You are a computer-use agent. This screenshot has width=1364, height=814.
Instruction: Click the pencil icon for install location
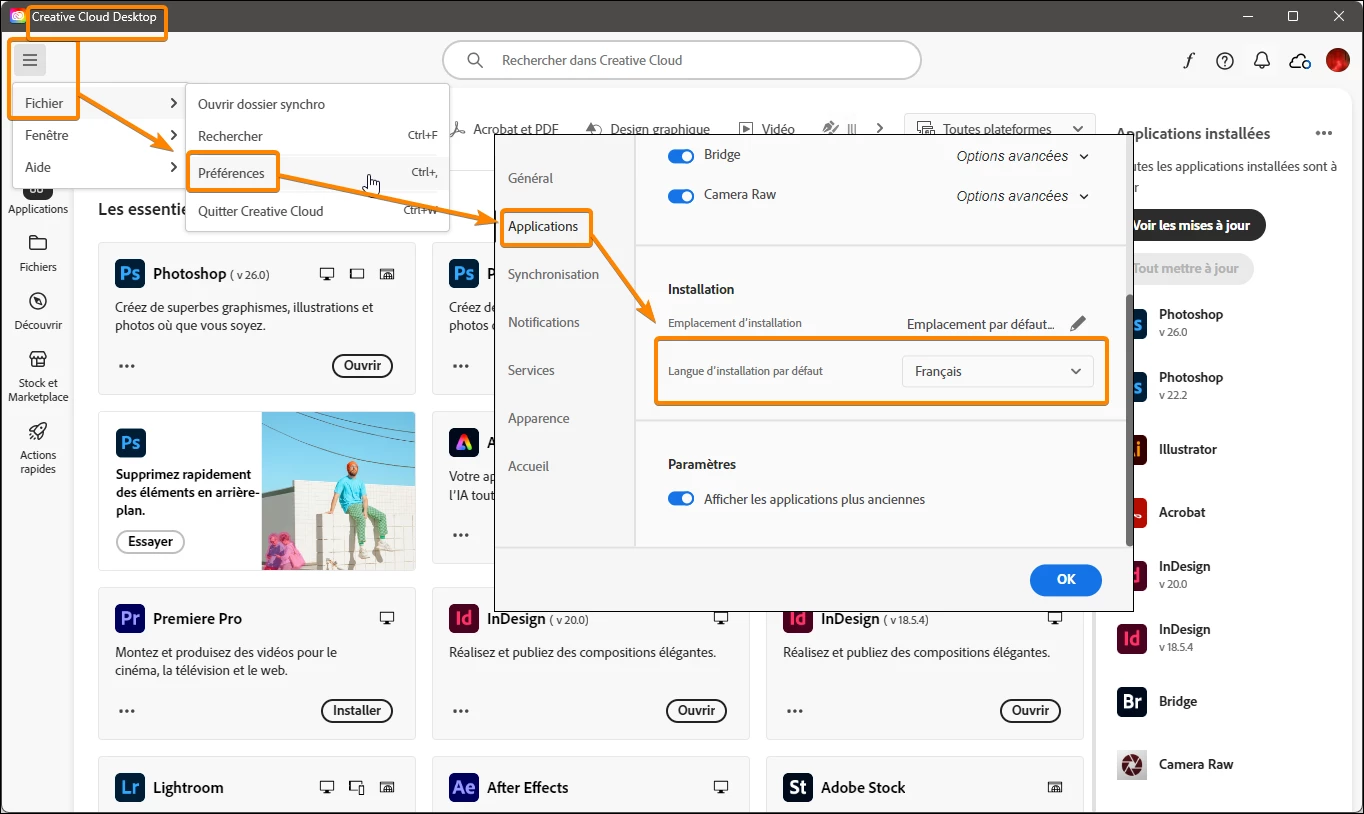point(1077,324)
